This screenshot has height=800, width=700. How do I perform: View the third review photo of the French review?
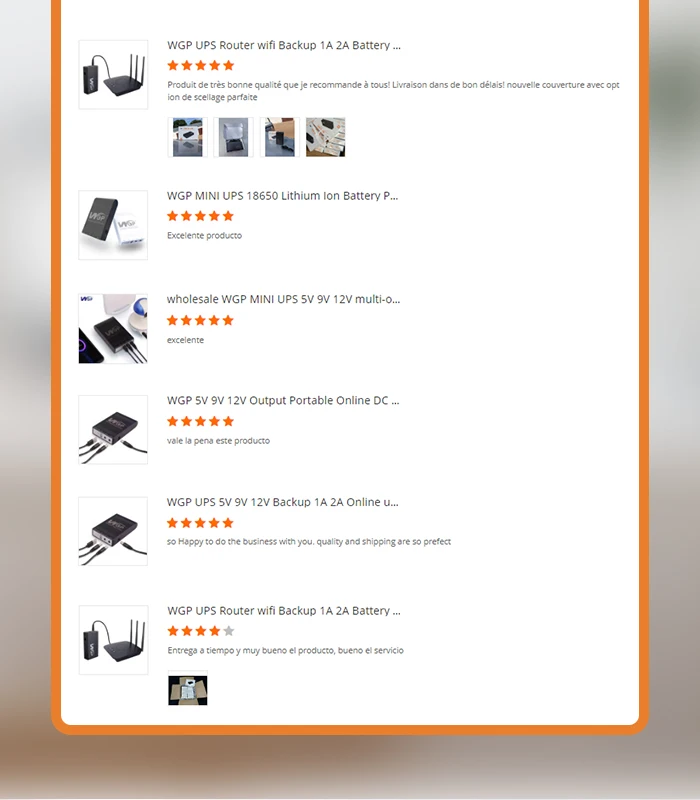click(x=280, y=137)
